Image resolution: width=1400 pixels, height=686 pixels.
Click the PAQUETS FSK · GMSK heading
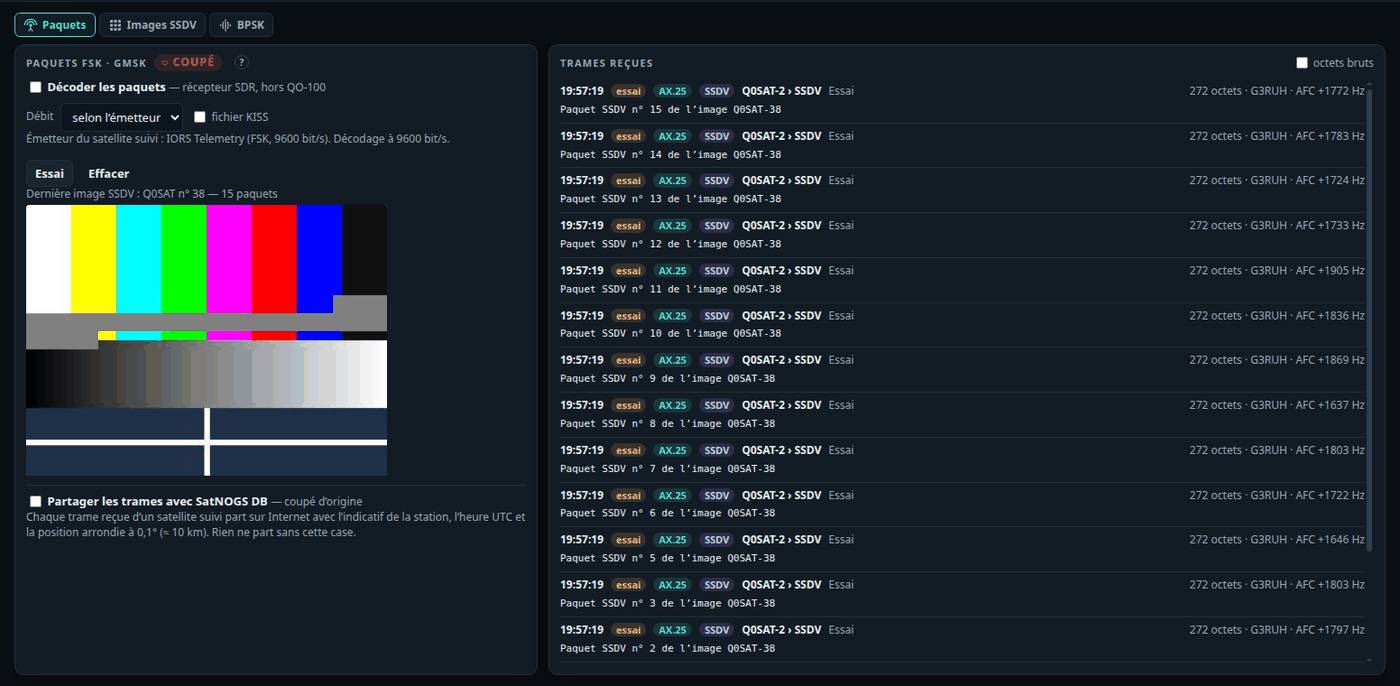coord(86,62)
